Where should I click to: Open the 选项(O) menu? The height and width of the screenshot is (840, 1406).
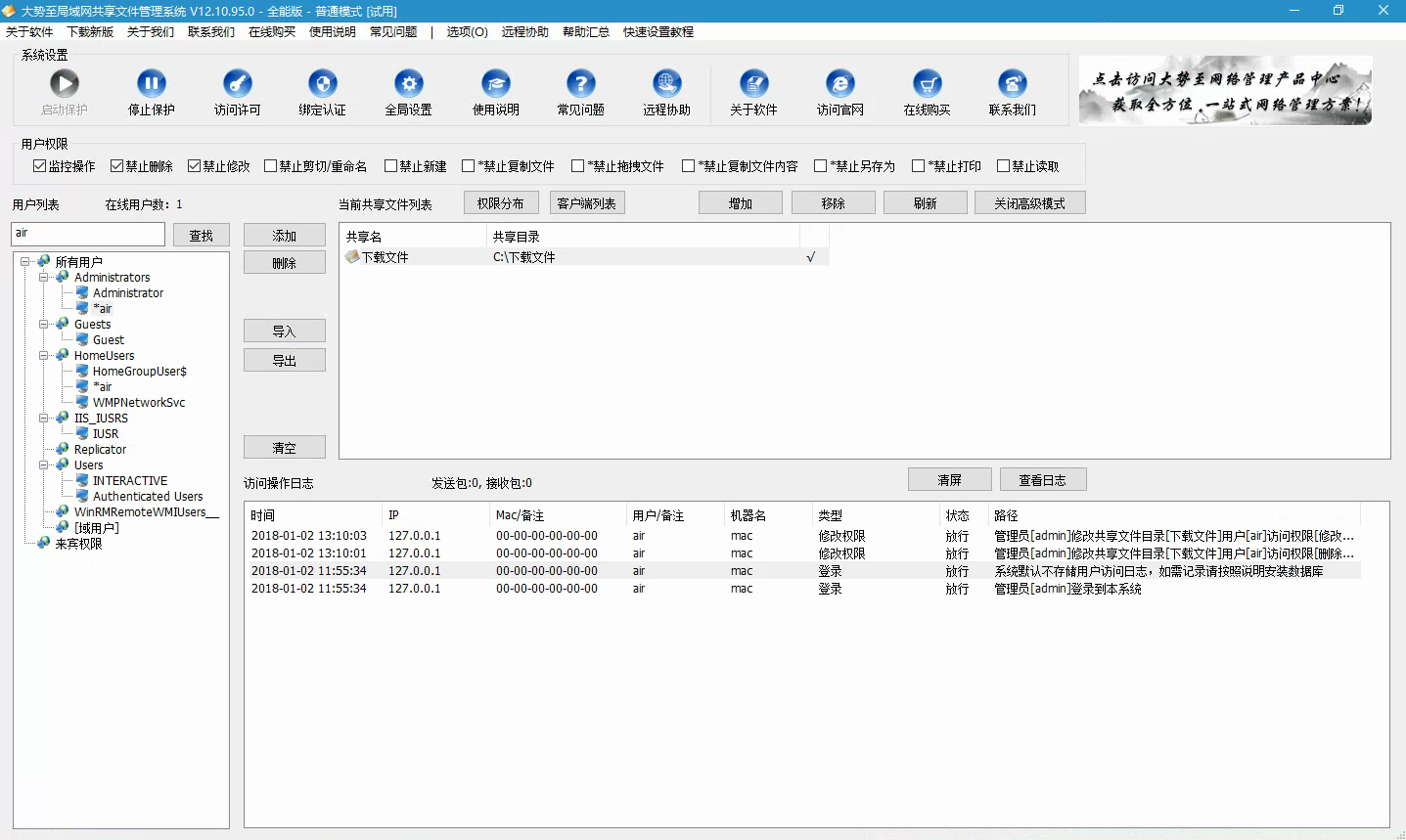[467, 32]
